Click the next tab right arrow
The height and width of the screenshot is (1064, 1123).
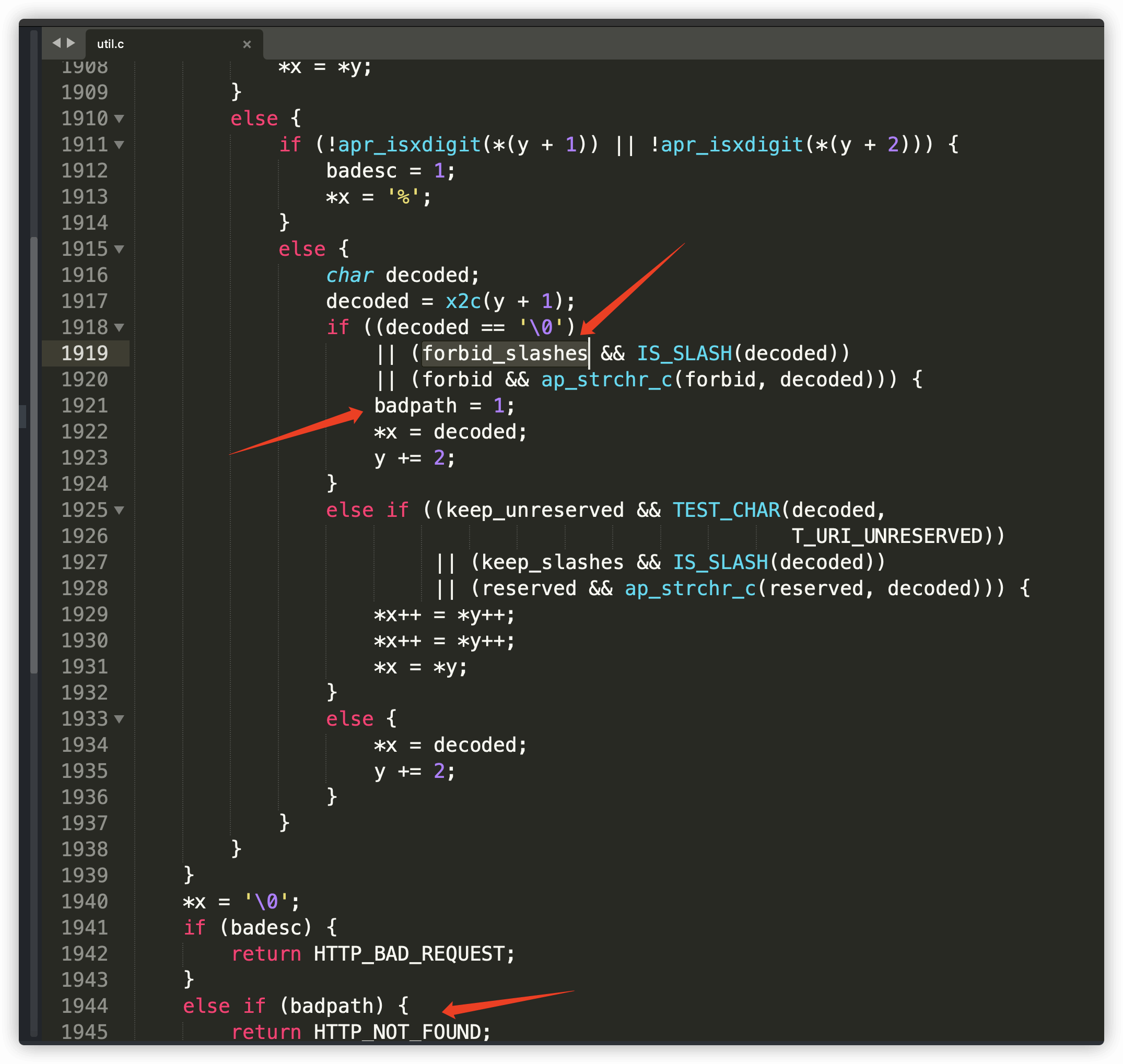coord(71,43)
